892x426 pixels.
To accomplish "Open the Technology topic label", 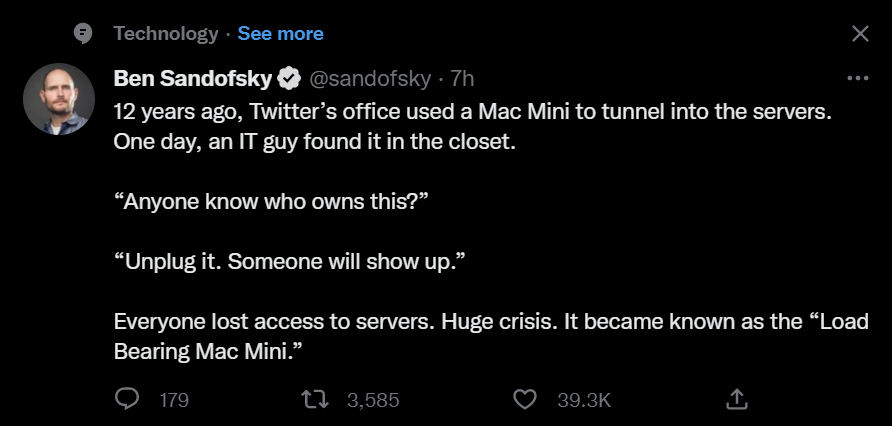I will tap(165, 34).
